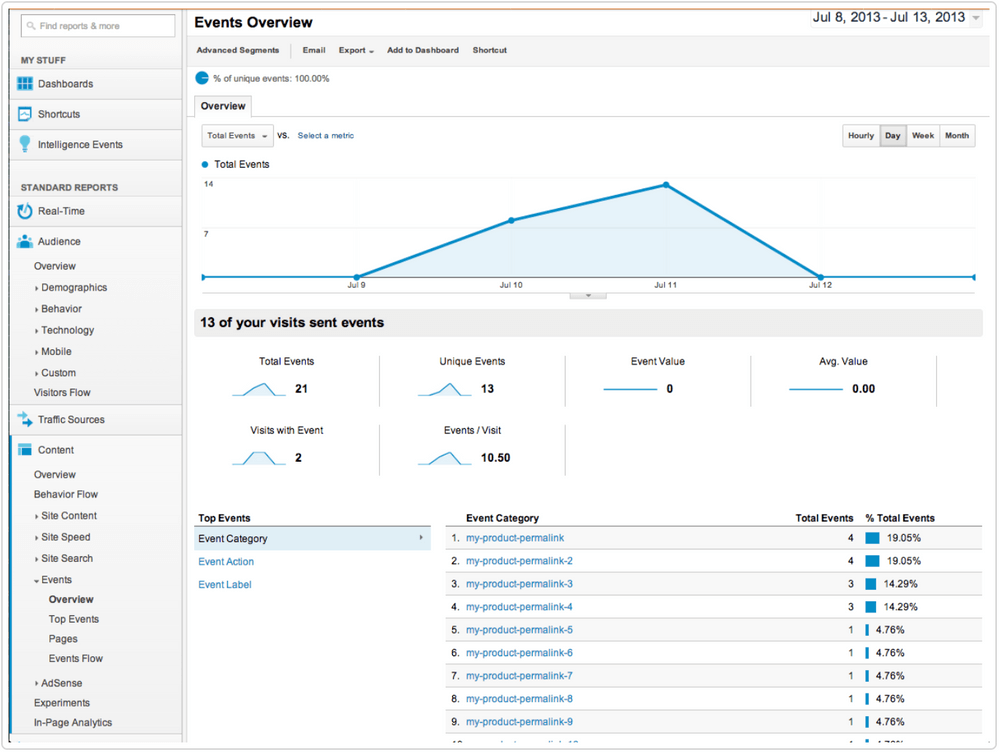Open the Total Events metric dropdown
1000x753 pixels.
point(237,135)
